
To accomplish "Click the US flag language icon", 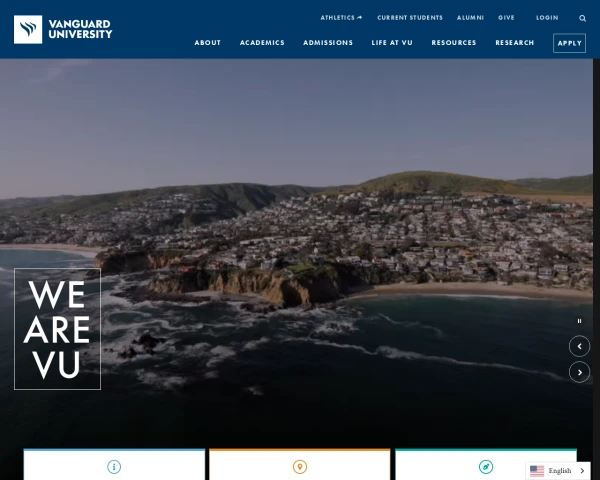I will [537, 471].
